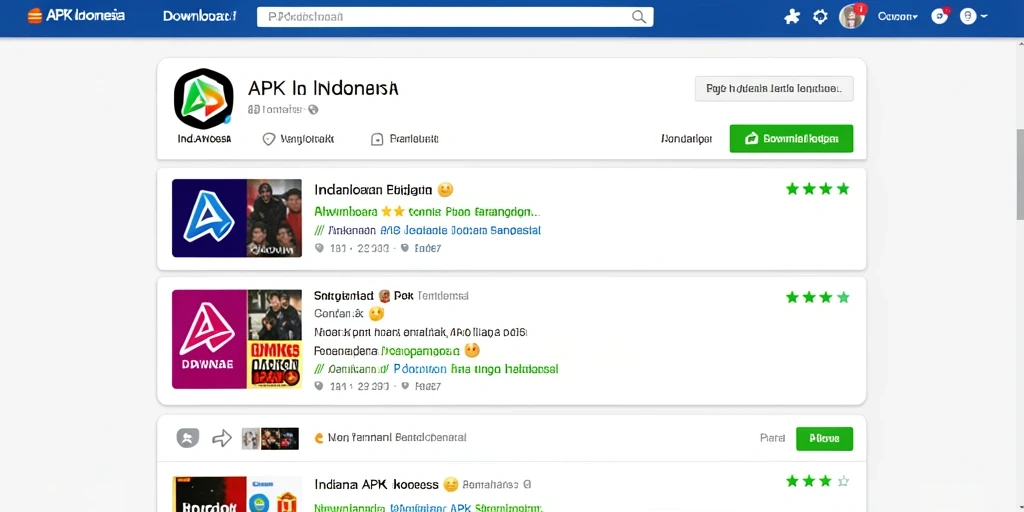Click the three-star rating of Indiana APK listing
The height and width of the screenshot is (512, 1024).
point(818,481)
